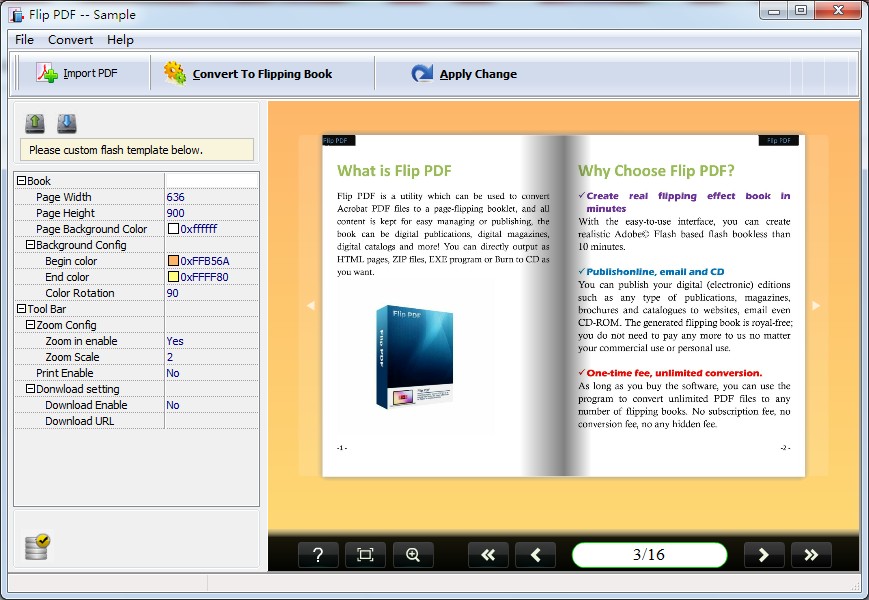Click the Begin color orange swatch
The height and width of the screenshot is (600, 869).
coord(173,260)
